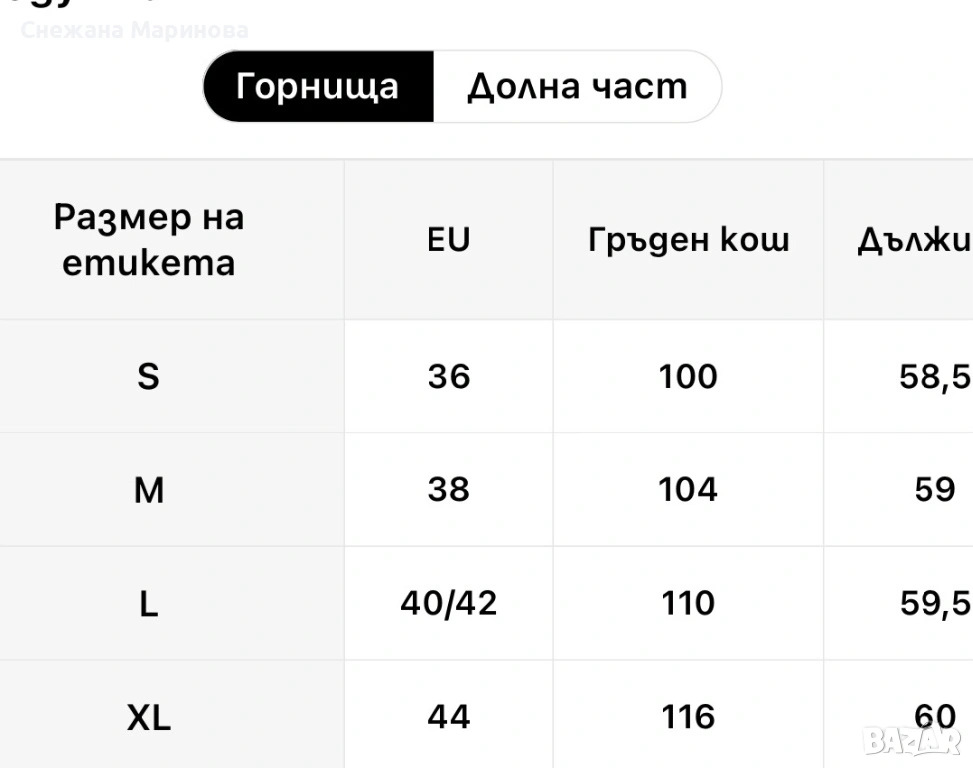Click the Снежана Маринова watermark text
The width and height of the screenshot is (973, 768).
point(134,30)
